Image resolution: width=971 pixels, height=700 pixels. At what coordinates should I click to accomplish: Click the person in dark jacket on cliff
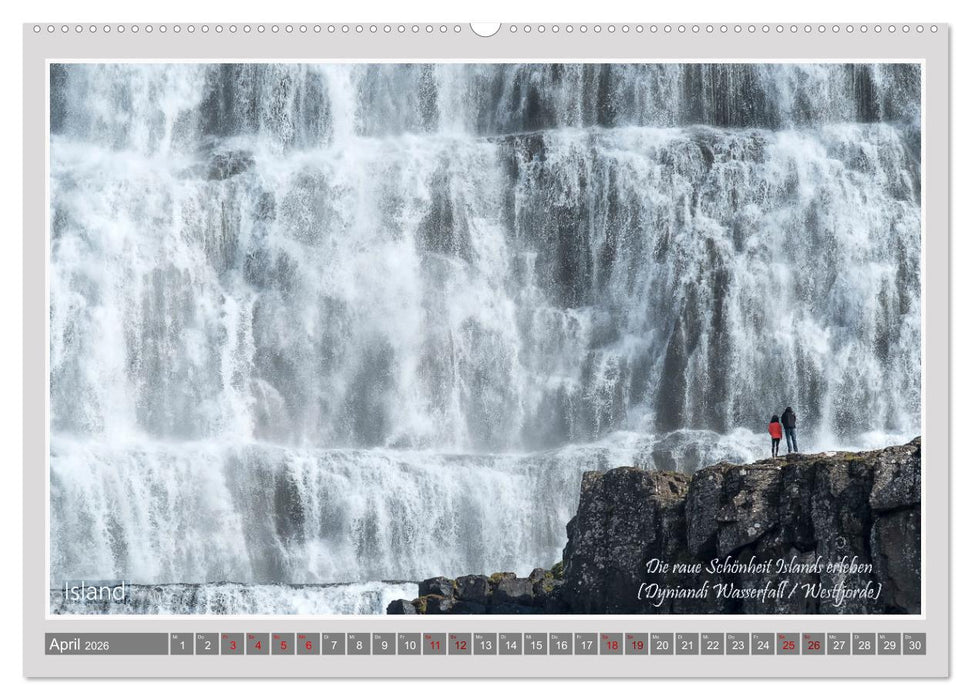790,430
